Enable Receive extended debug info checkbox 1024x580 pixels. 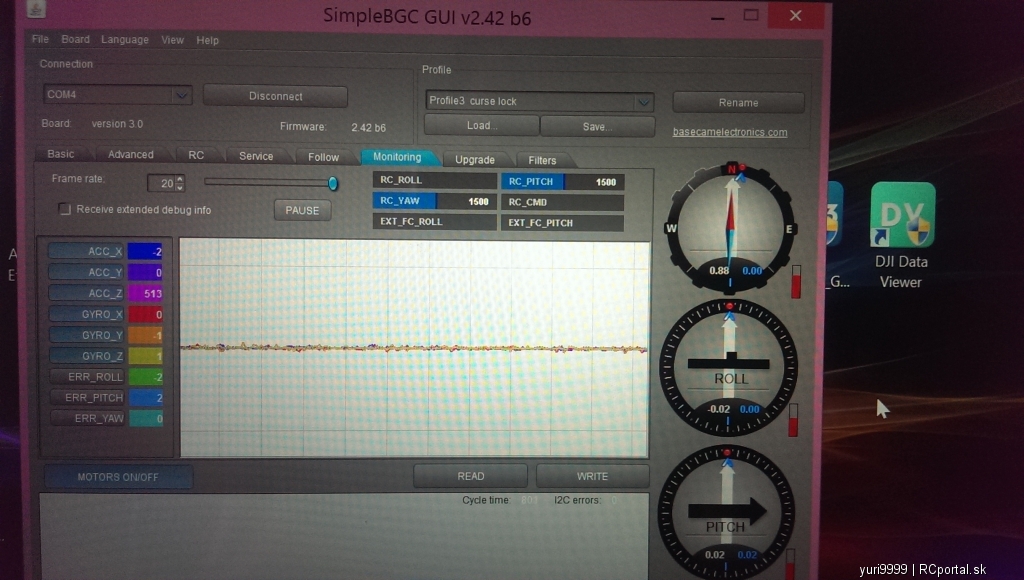pos(65,209)
